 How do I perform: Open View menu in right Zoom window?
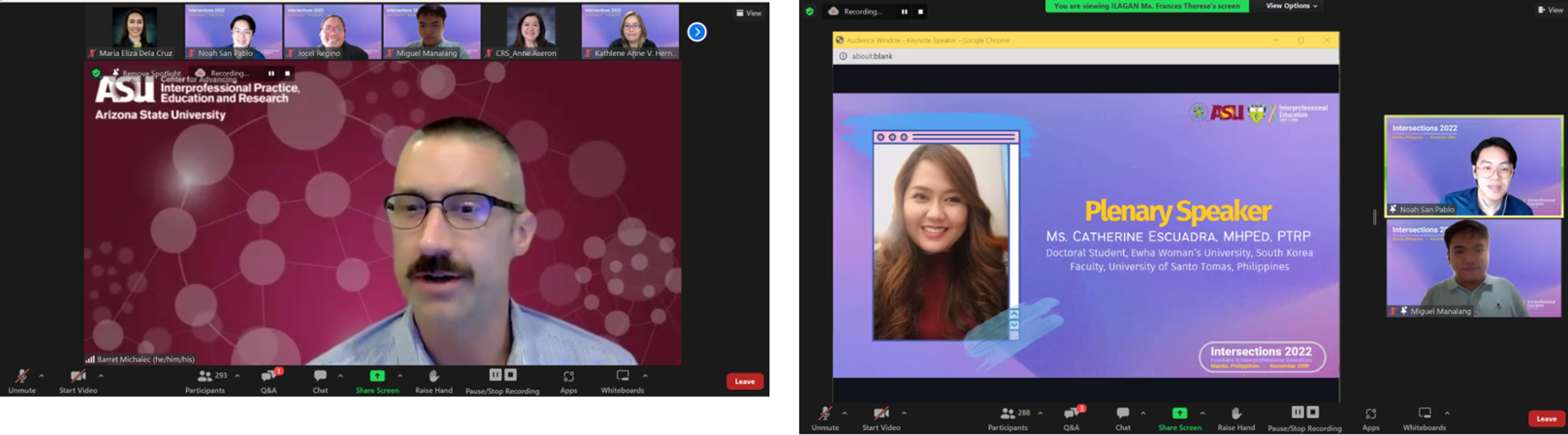click(x=1550, y=10)
